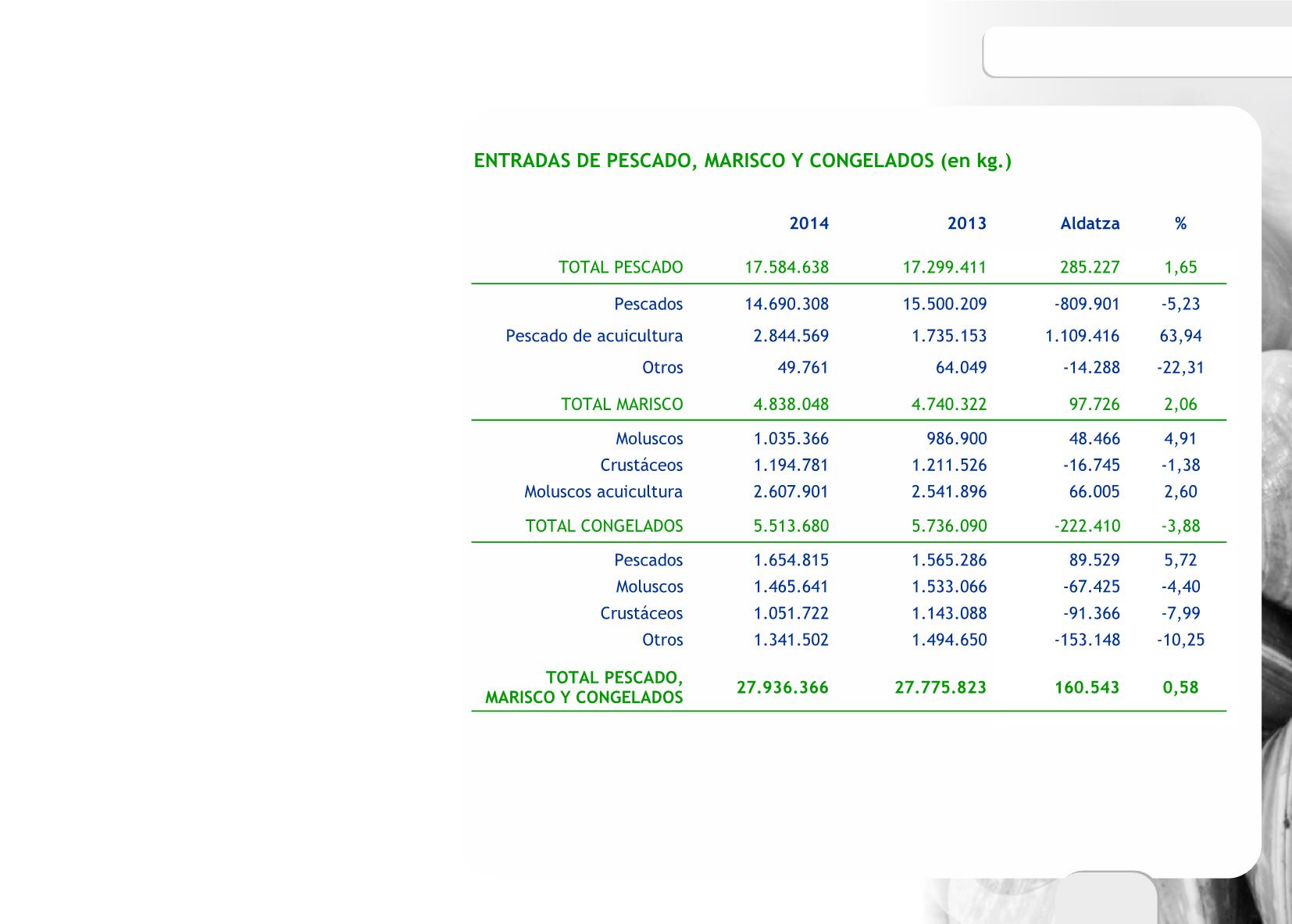1292x924 pixels.
Task: Click the difference 1.109.416
Action: point(1083,336)
